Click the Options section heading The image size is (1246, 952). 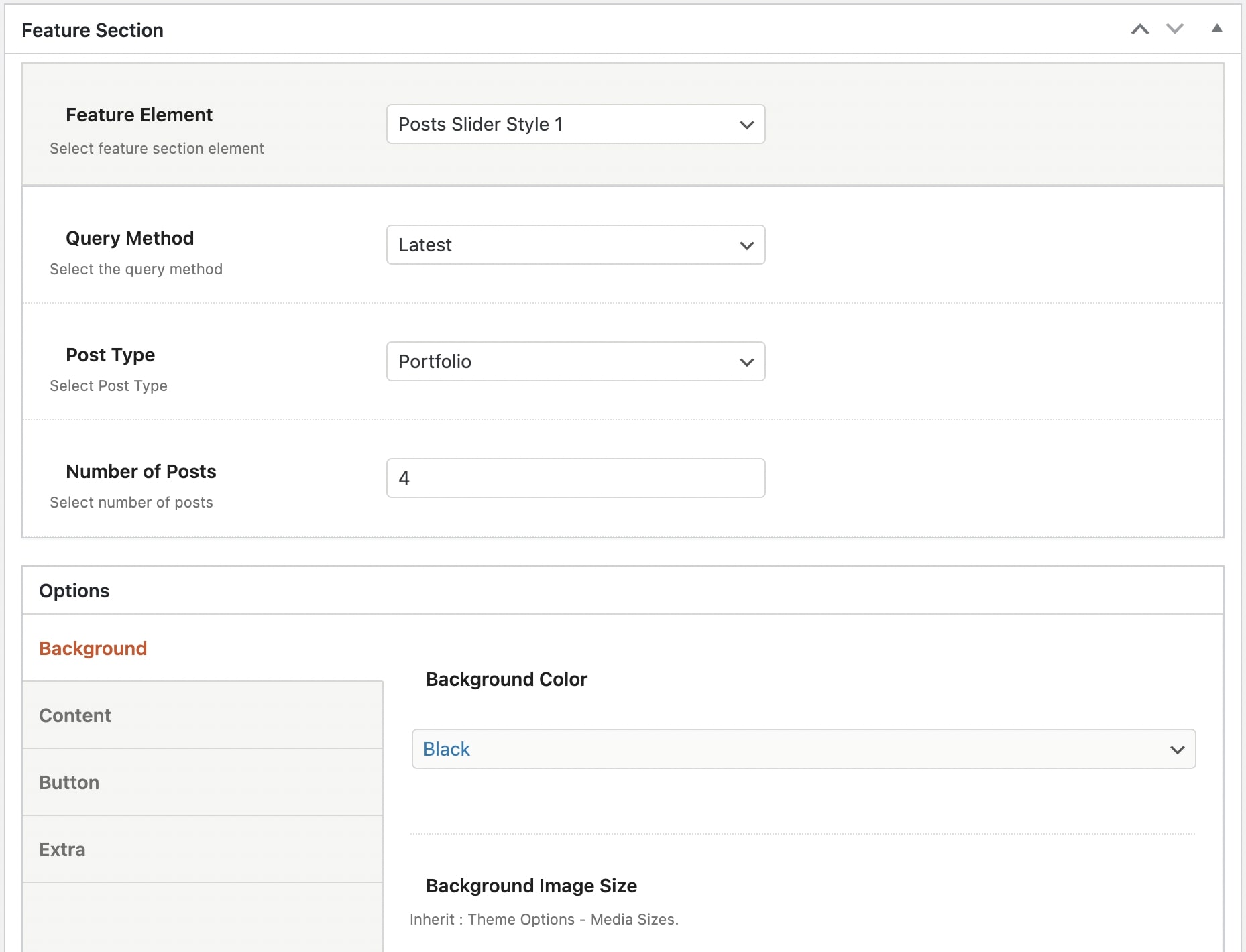click(74, 591)
